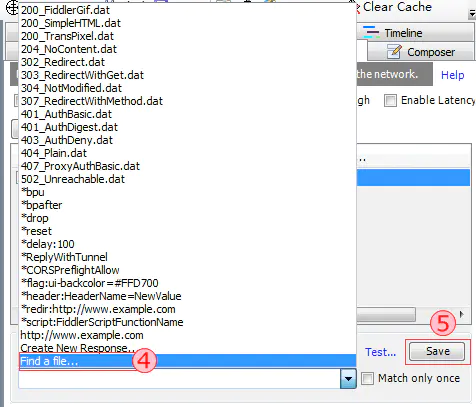The height and width of the screenshot is (407, 476).
Task: Select 404_Plain.dat entry
Action: point(187,153)
